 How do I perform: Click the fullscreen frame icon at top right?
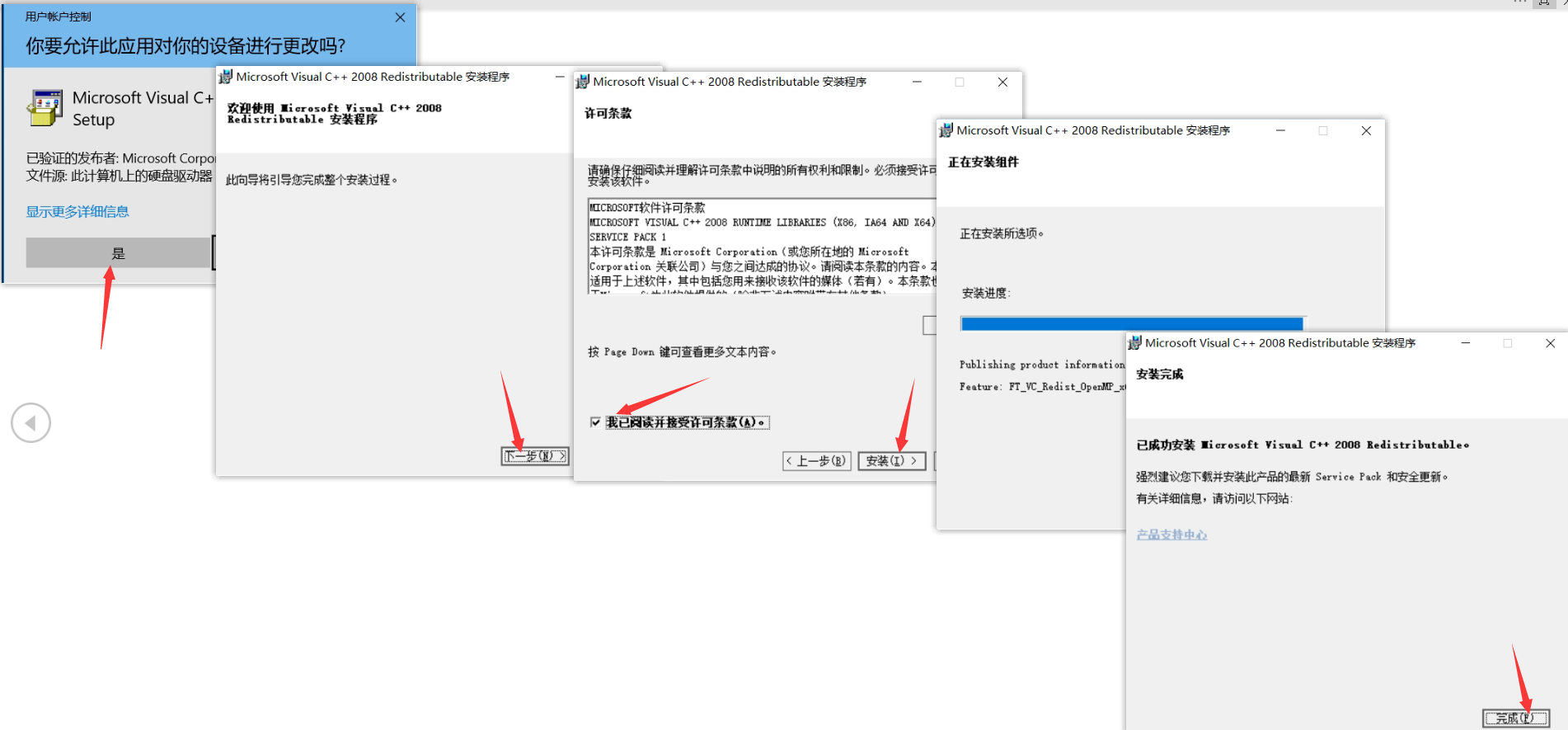[1543, 2]
